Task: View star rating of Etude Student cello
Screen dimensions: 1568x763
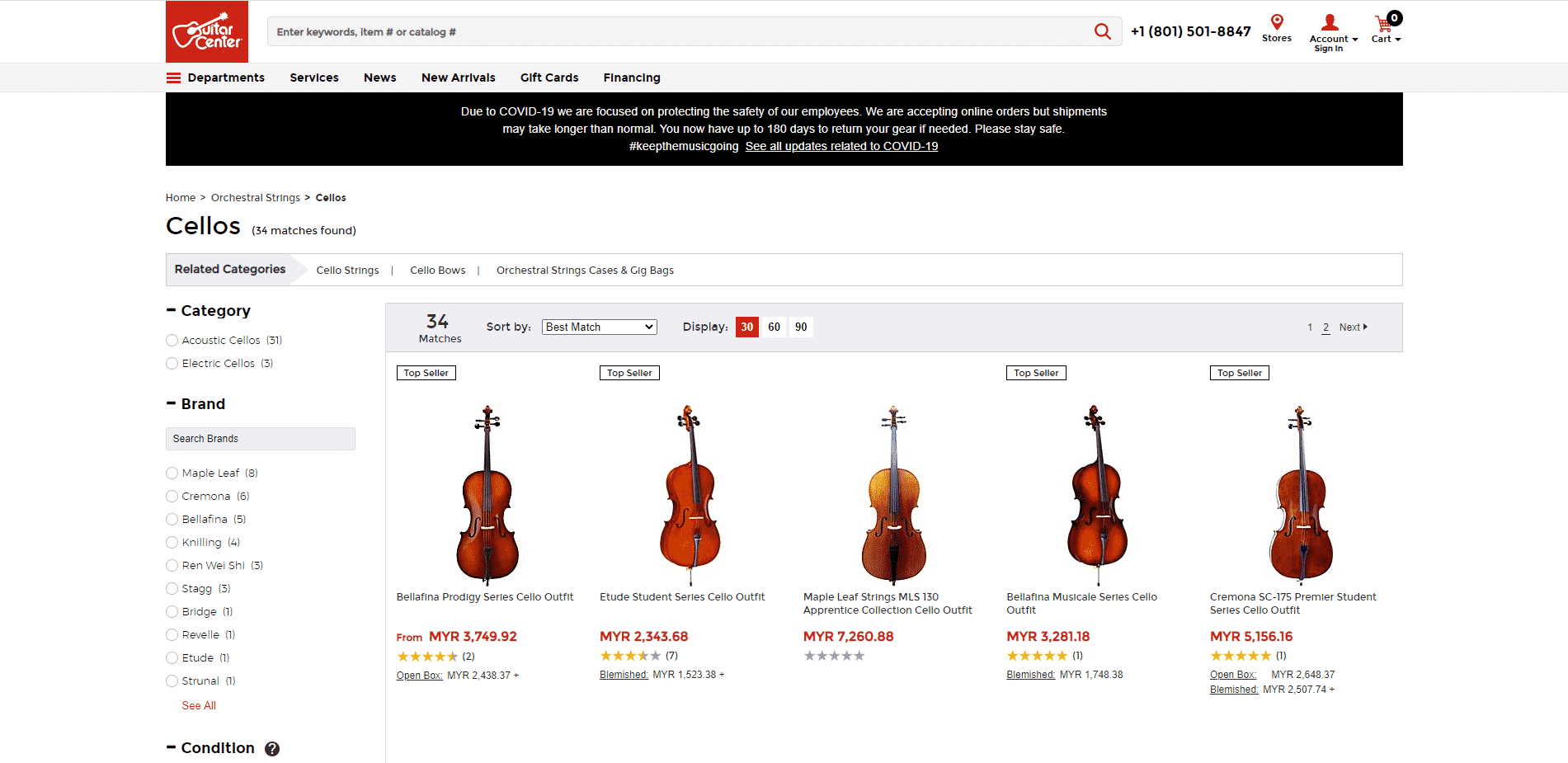Action: point(630,656)
